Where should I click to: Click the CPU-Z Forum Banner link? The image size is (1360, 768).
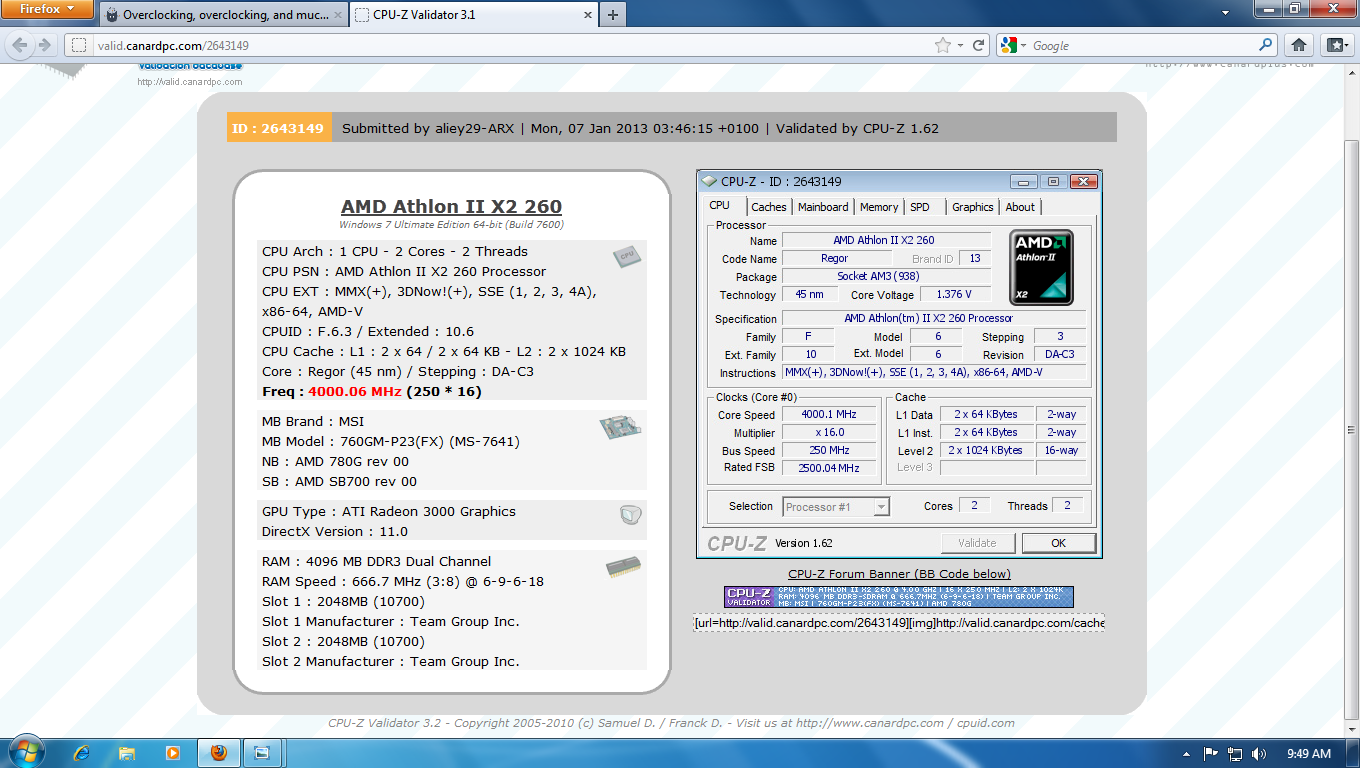(x=899, y=574)
